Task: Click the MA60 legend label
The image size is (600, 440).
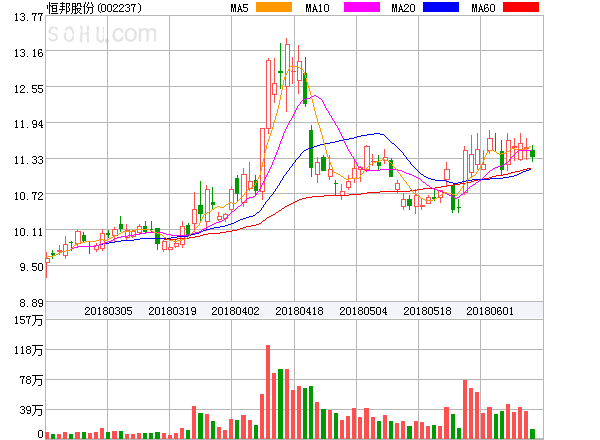Action: pos(483,8)
